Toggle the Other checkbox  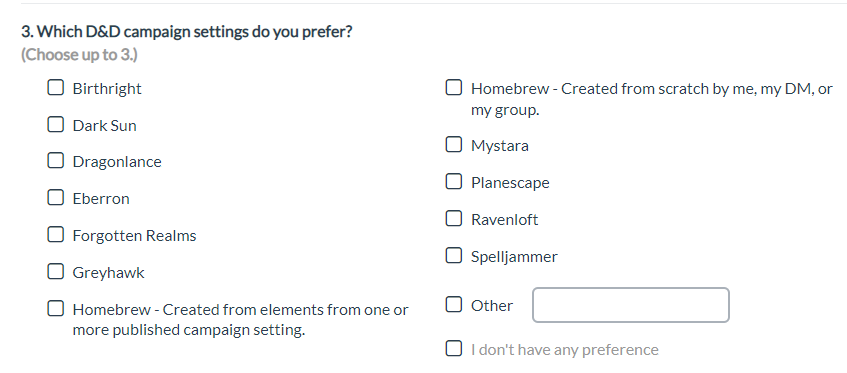point(454,305)
